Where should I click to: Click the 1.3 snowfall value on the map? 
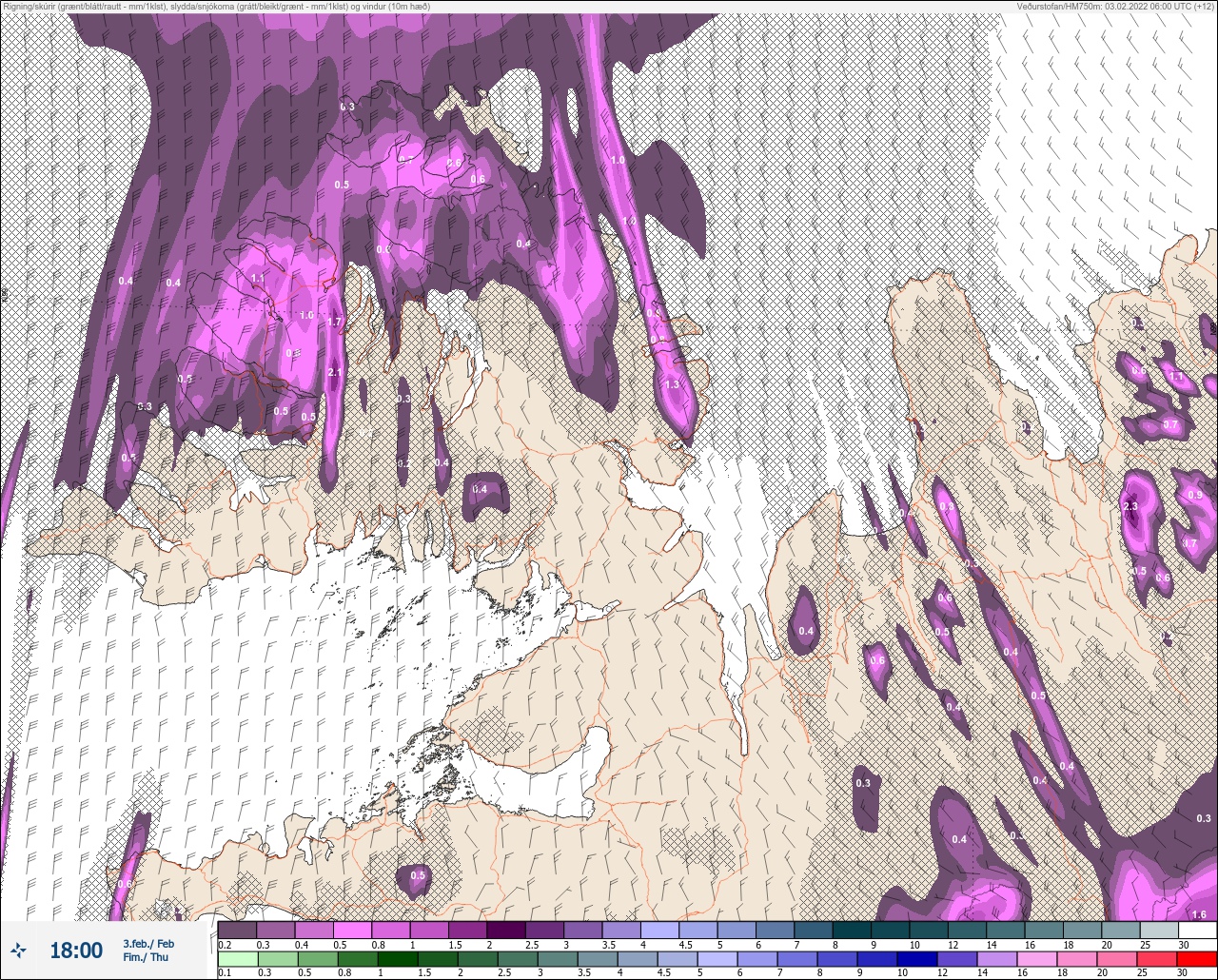point(672,384)
